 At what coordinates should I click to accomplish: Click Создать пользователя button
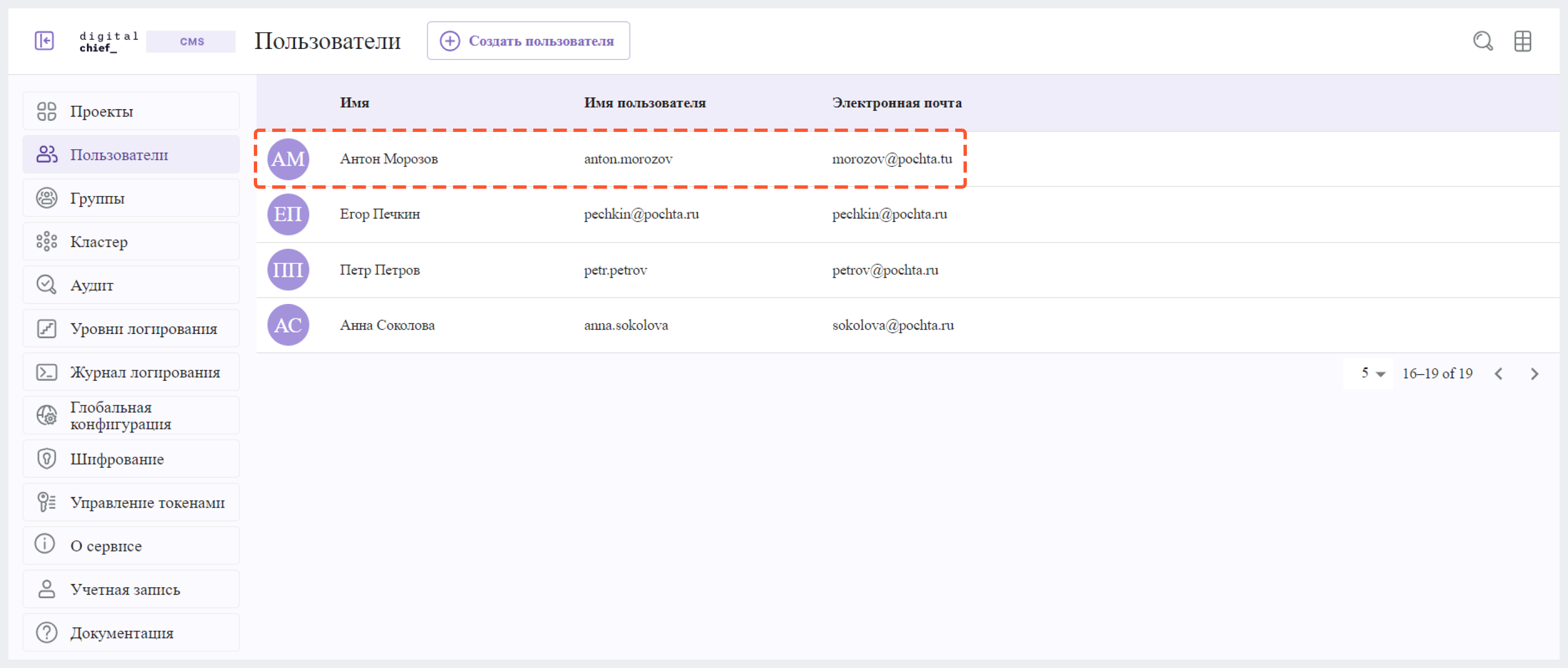click(528, 41)
